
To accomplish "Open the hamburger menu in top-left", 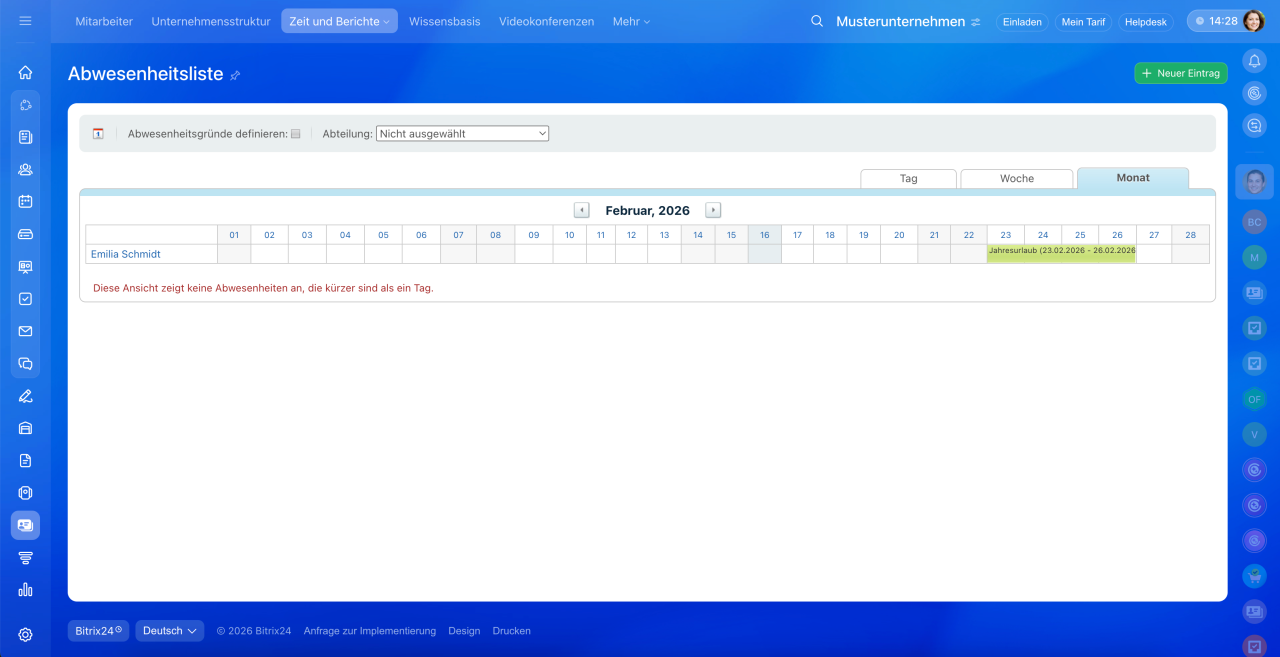I will tap(25, 21).
